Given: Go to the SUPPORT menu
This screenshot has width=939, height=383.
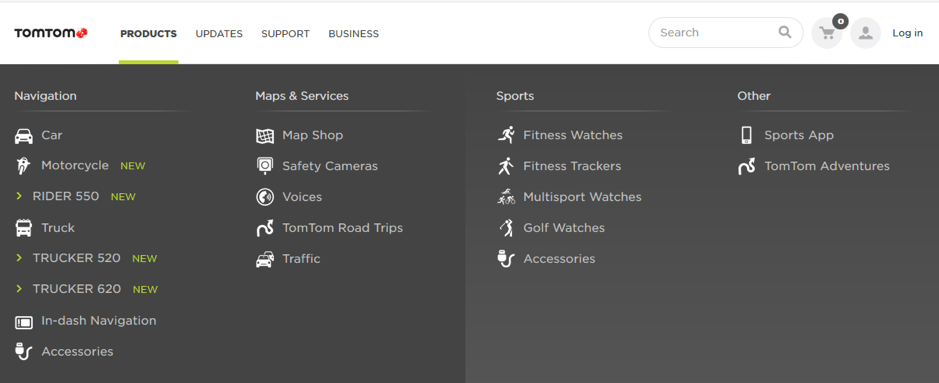Looking at the screenshot, I should 285,34.
